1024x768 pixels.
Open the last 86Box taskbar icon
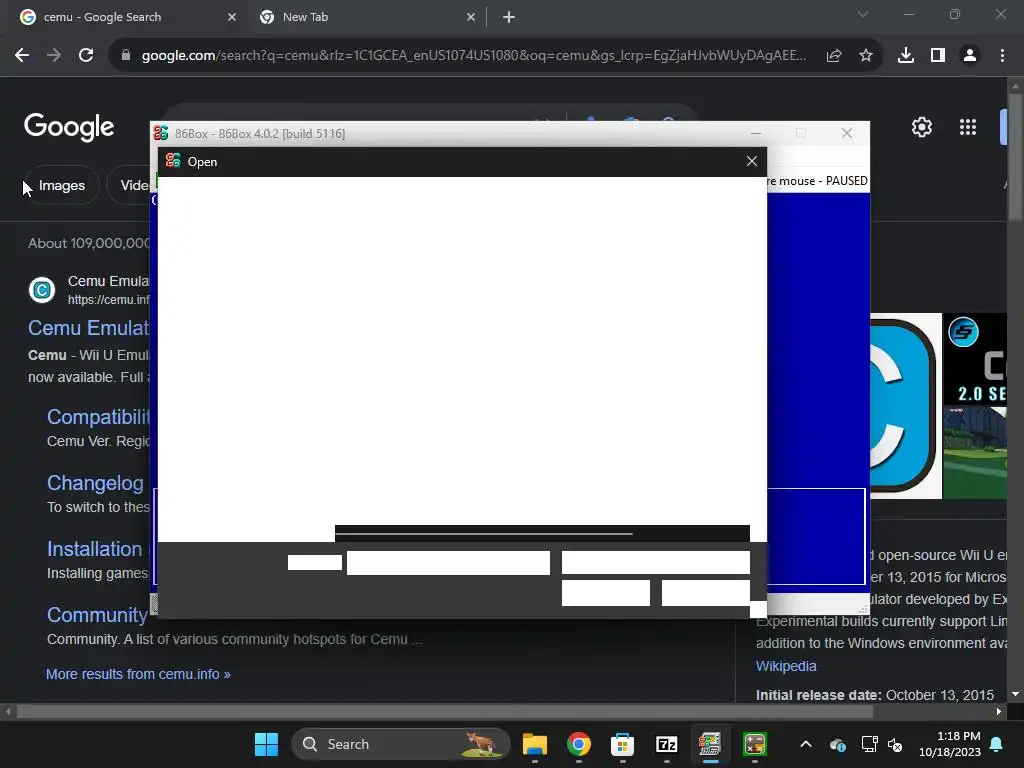(x=755, y=744)
